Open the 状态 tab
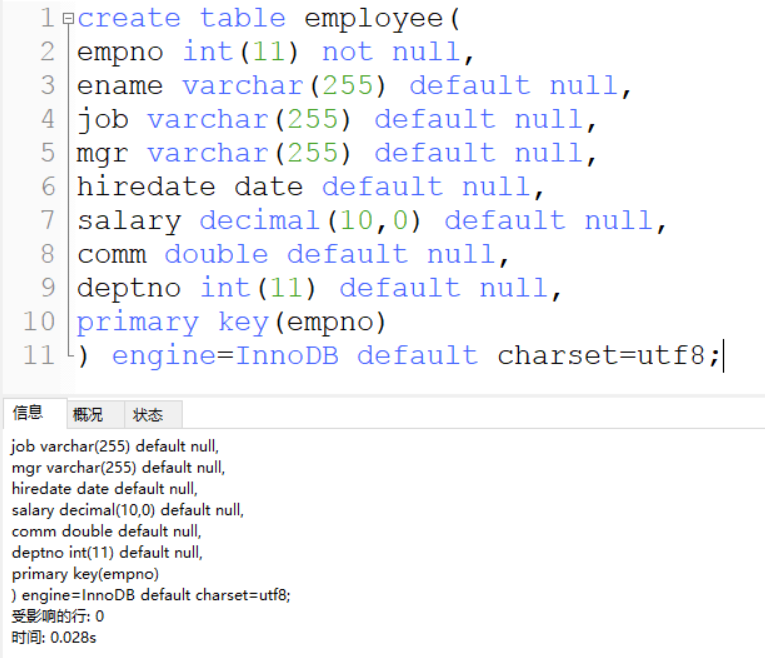 (x=153, y=415)
